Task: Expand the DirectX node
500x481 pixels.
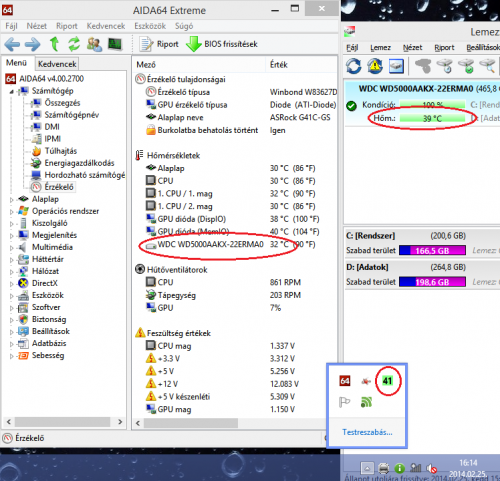Action: 11,283
